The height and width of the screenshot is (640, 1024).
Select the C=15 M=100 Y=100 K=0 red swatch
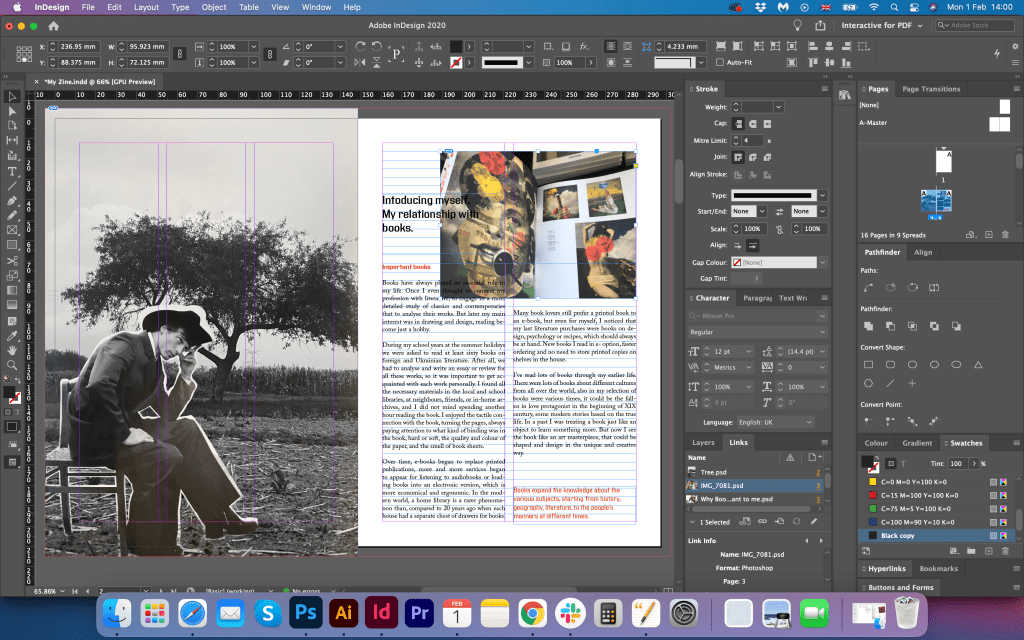(x=922, y=494)
